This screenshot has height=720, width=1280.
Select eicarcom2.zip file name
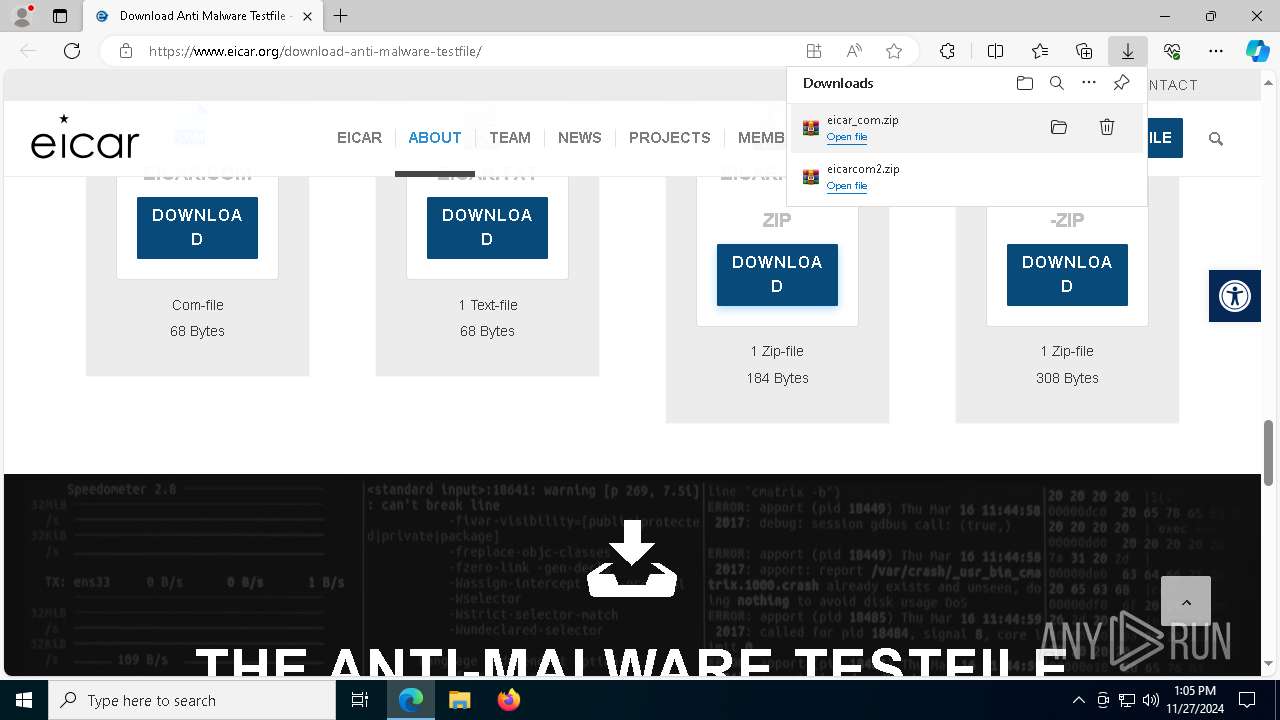click(863, 169)
